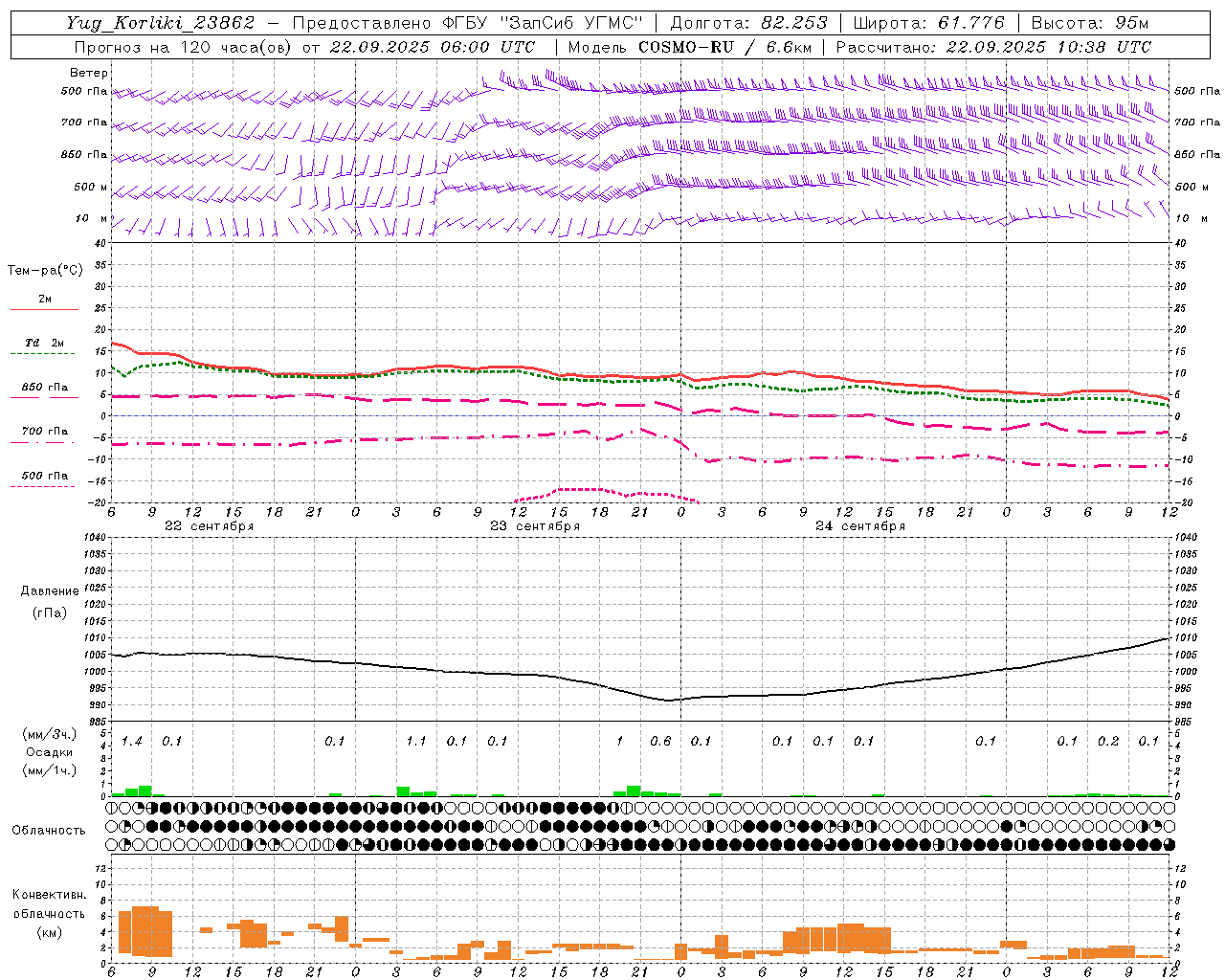1225x980 pixels.
Task: Click the 1.4 precipitation amount value
Action: click(131, 741)
